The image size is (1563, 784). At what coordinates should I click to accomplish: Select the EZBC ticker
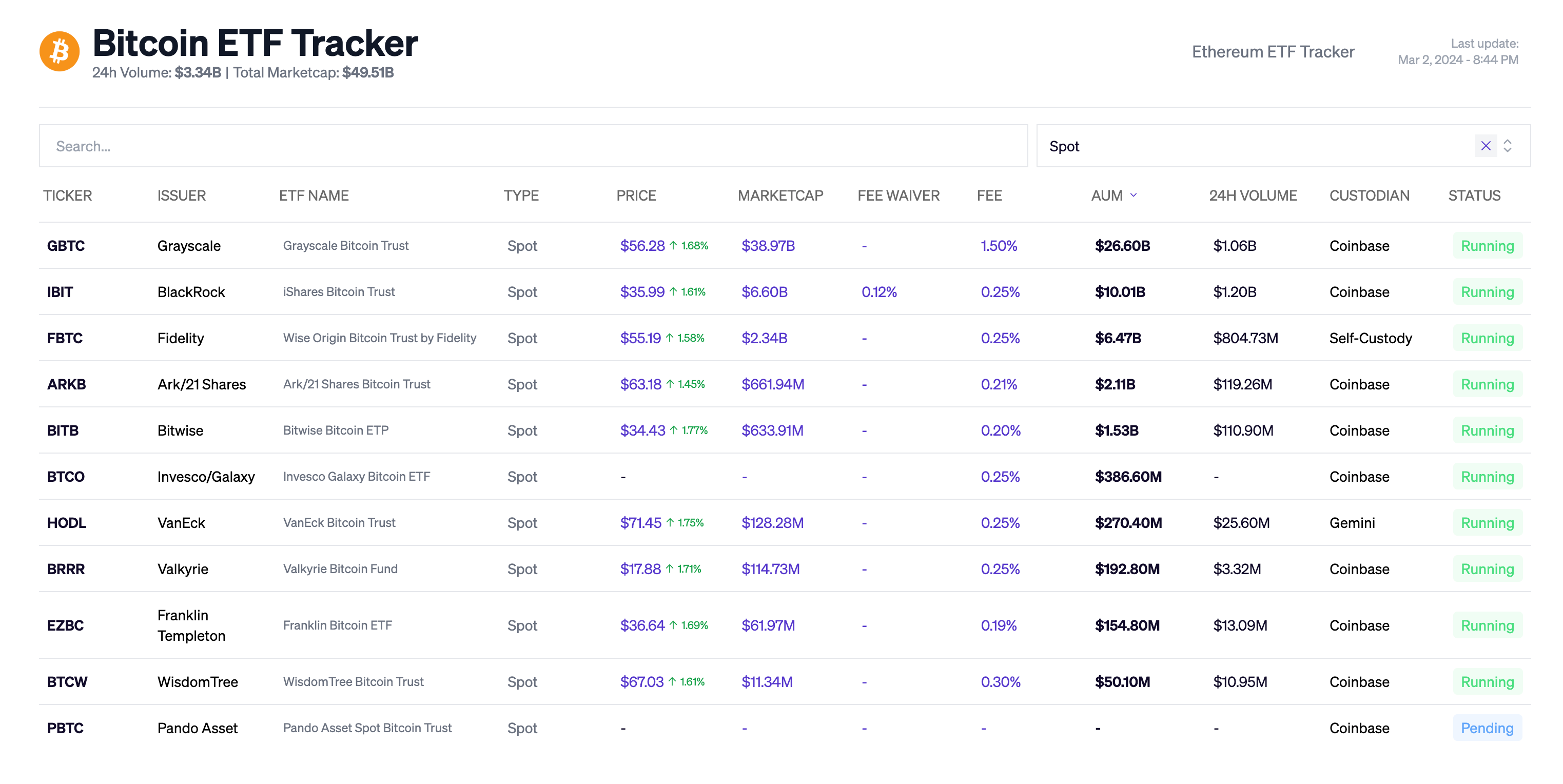66,625
